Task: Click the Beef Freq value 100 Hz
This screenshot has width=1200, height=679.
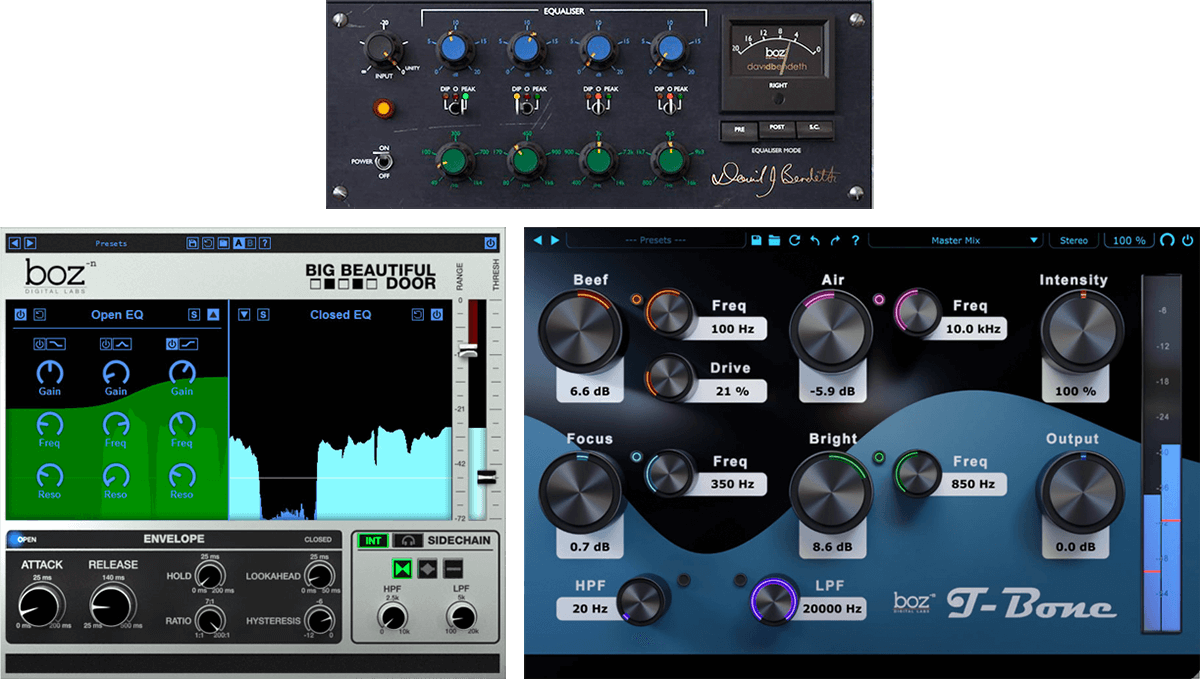Action: [x=732, y=329]
